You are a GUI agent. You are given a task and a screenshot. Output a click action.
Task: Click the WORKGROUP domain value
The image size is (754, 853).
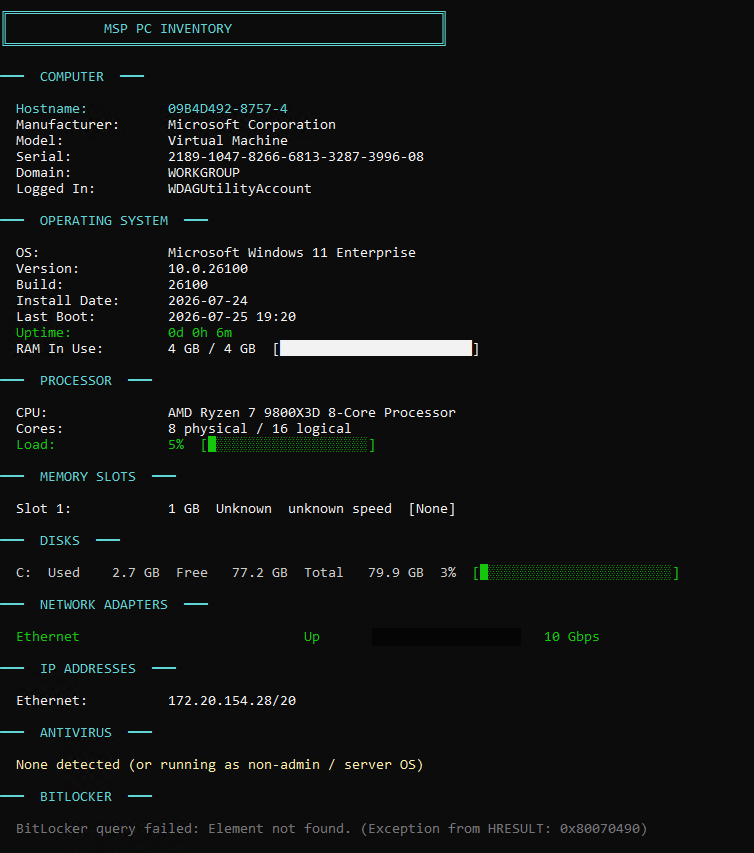203,173
